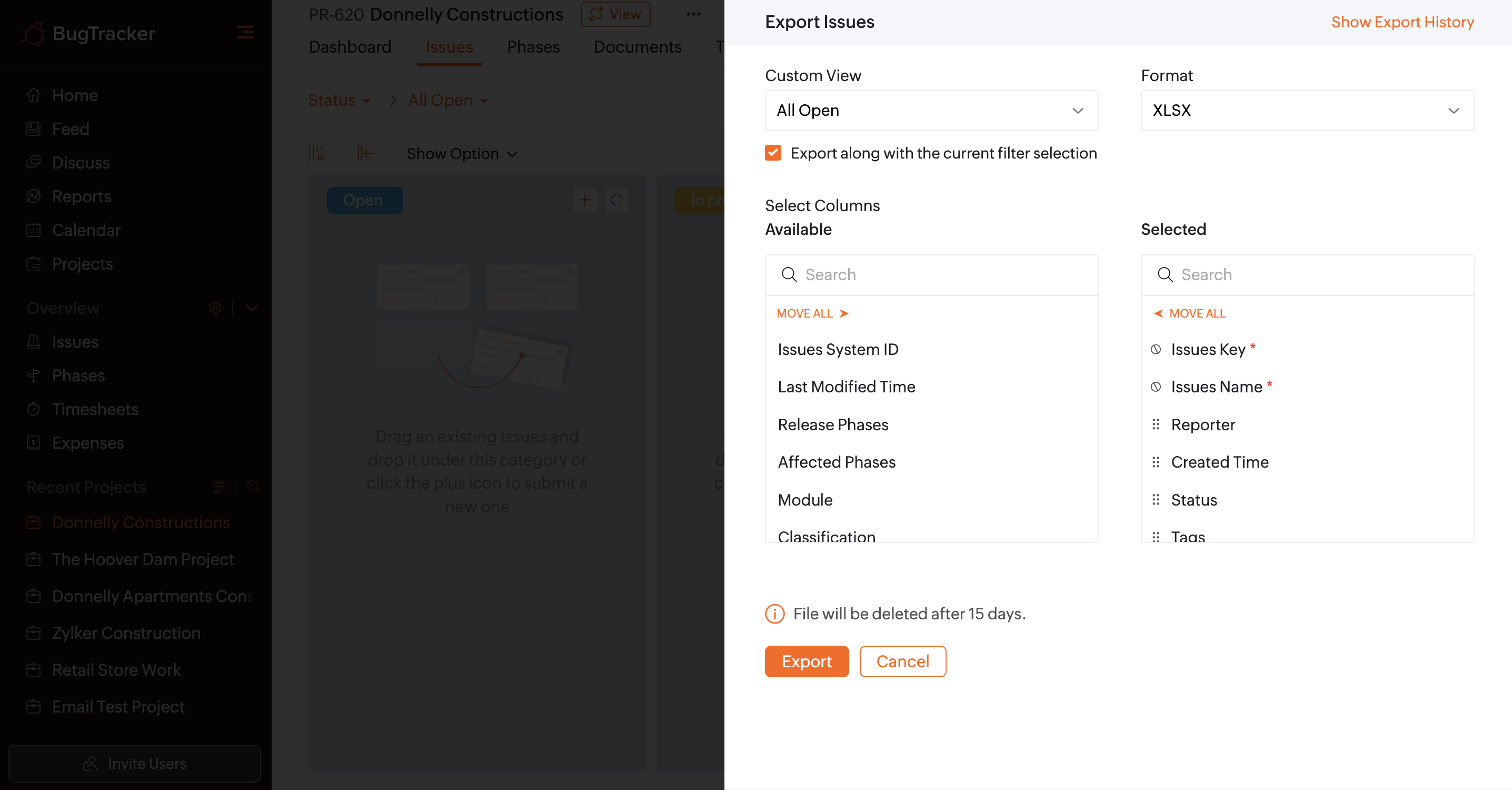Click the search icon in Available columns
The width and height of the screenshot is (1512, 790).
point(789,274)
